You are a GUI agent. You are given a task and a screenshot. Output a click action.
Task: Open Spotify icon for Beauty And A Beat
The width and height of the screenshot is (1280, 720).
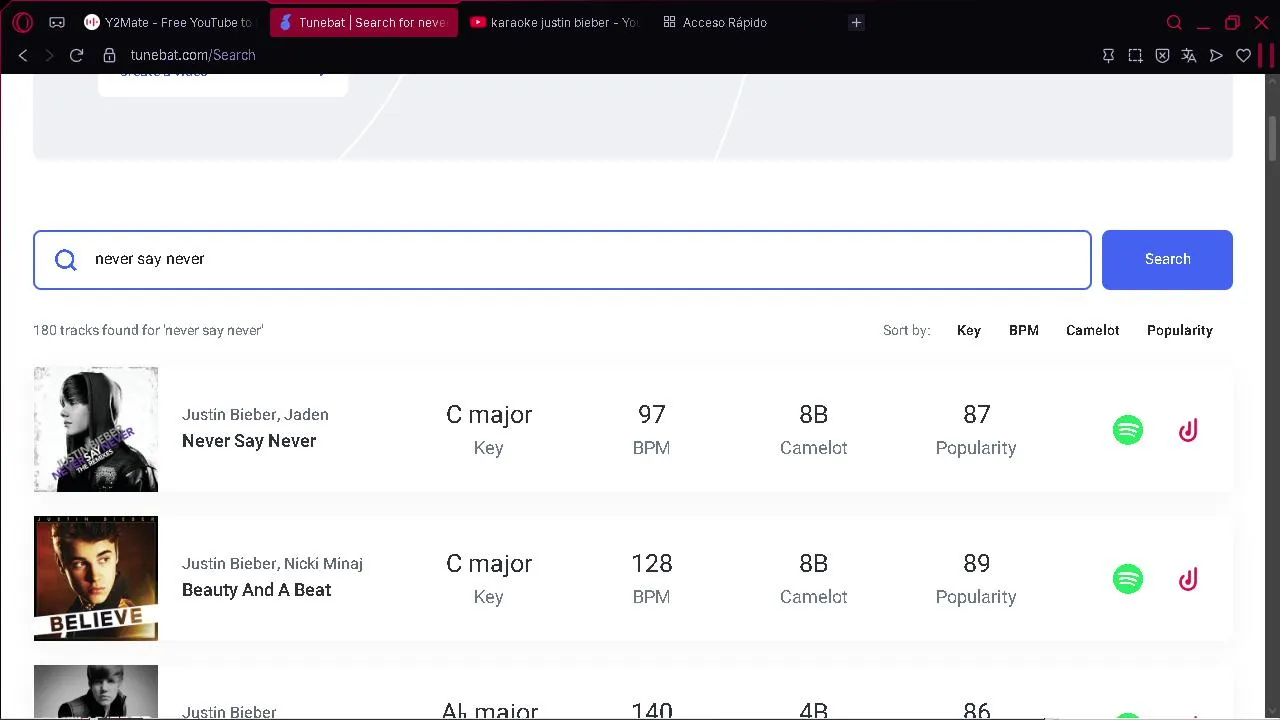pyautogui.click(x=1128, y=579)
